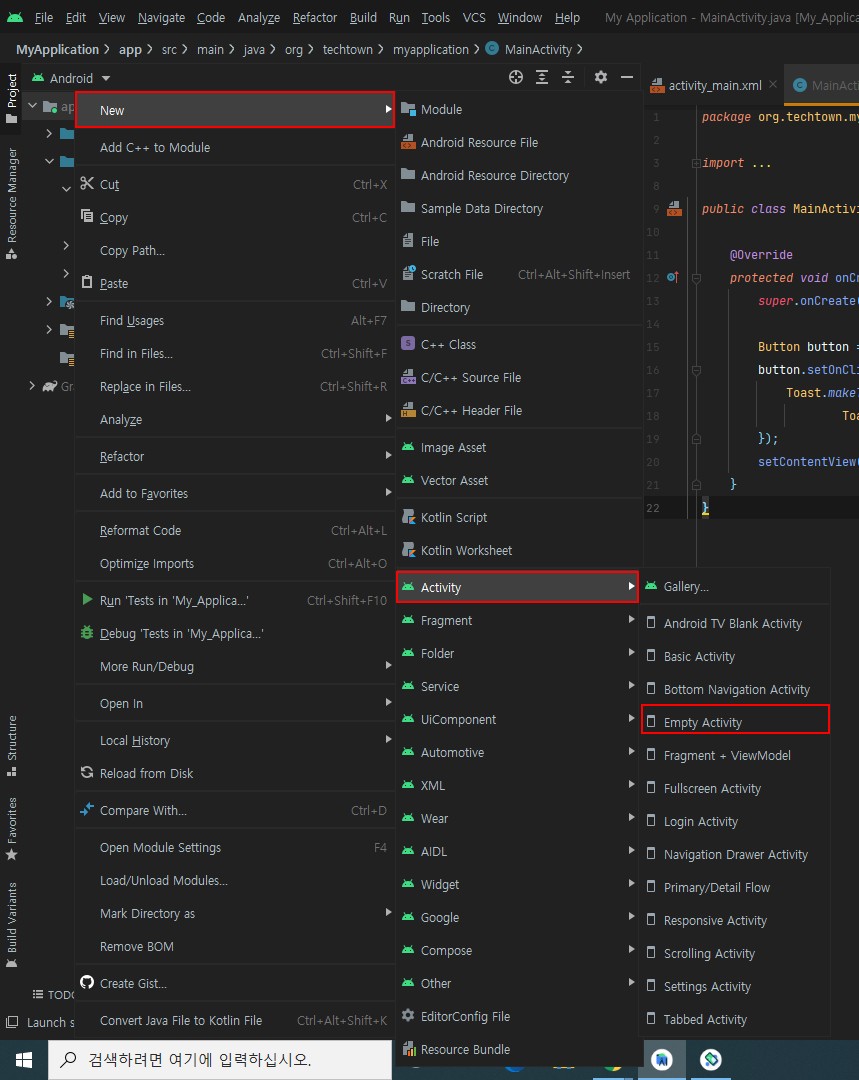
Task: Click Convert Java File to Kotlin File
Action: tap(235, 1020)
